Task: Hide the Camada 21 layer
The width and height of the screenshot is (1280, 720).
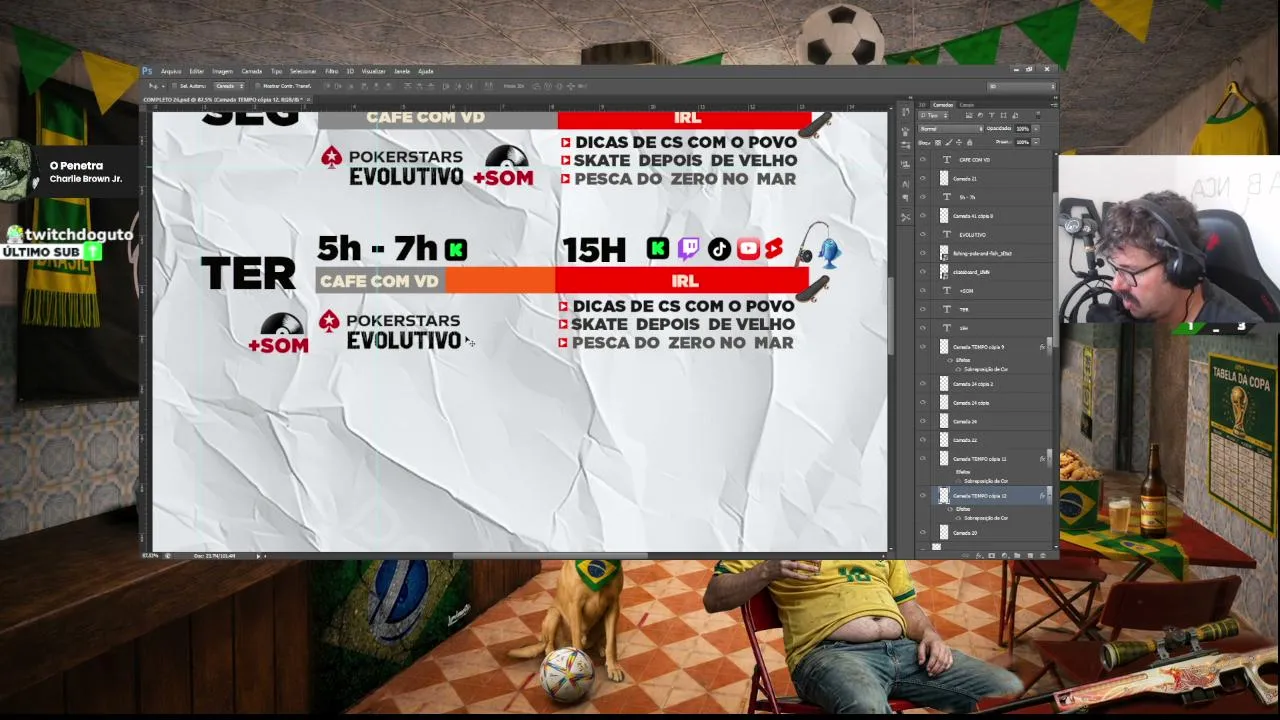Action: pyautogui.click(x=923, y=179)
